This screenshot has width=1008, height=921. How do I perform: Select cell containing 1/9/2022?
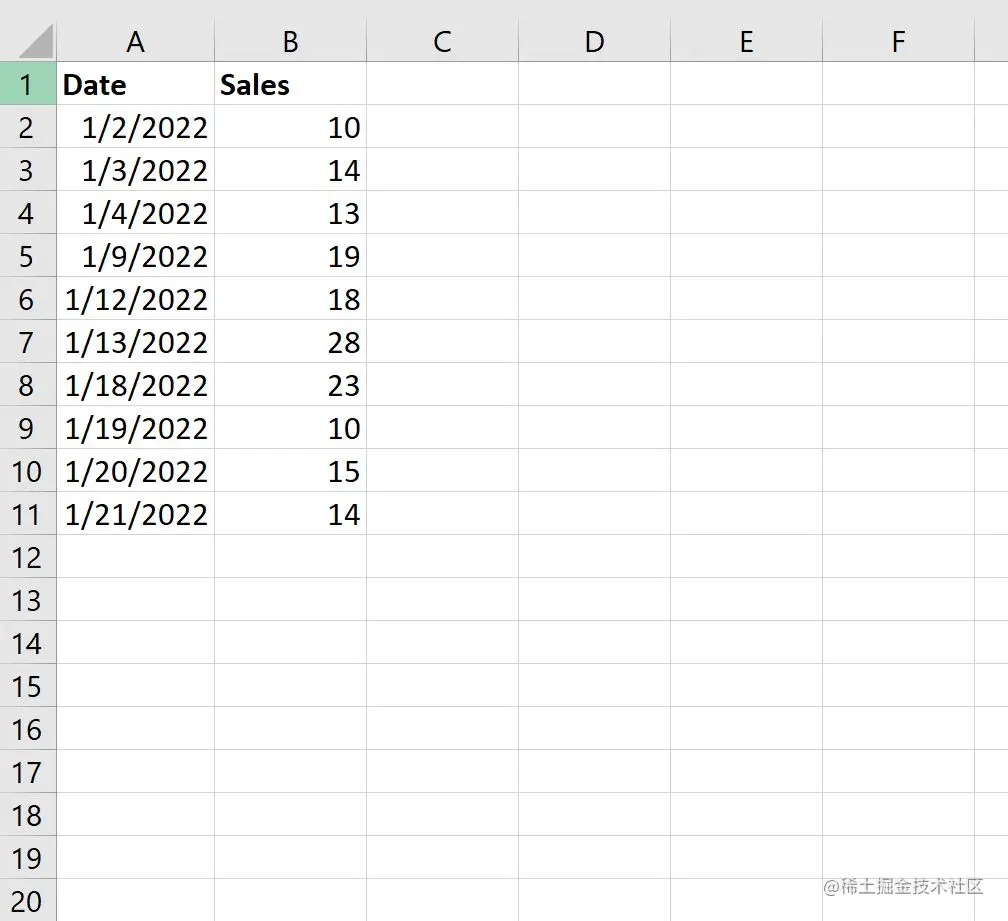pos(135,257)
